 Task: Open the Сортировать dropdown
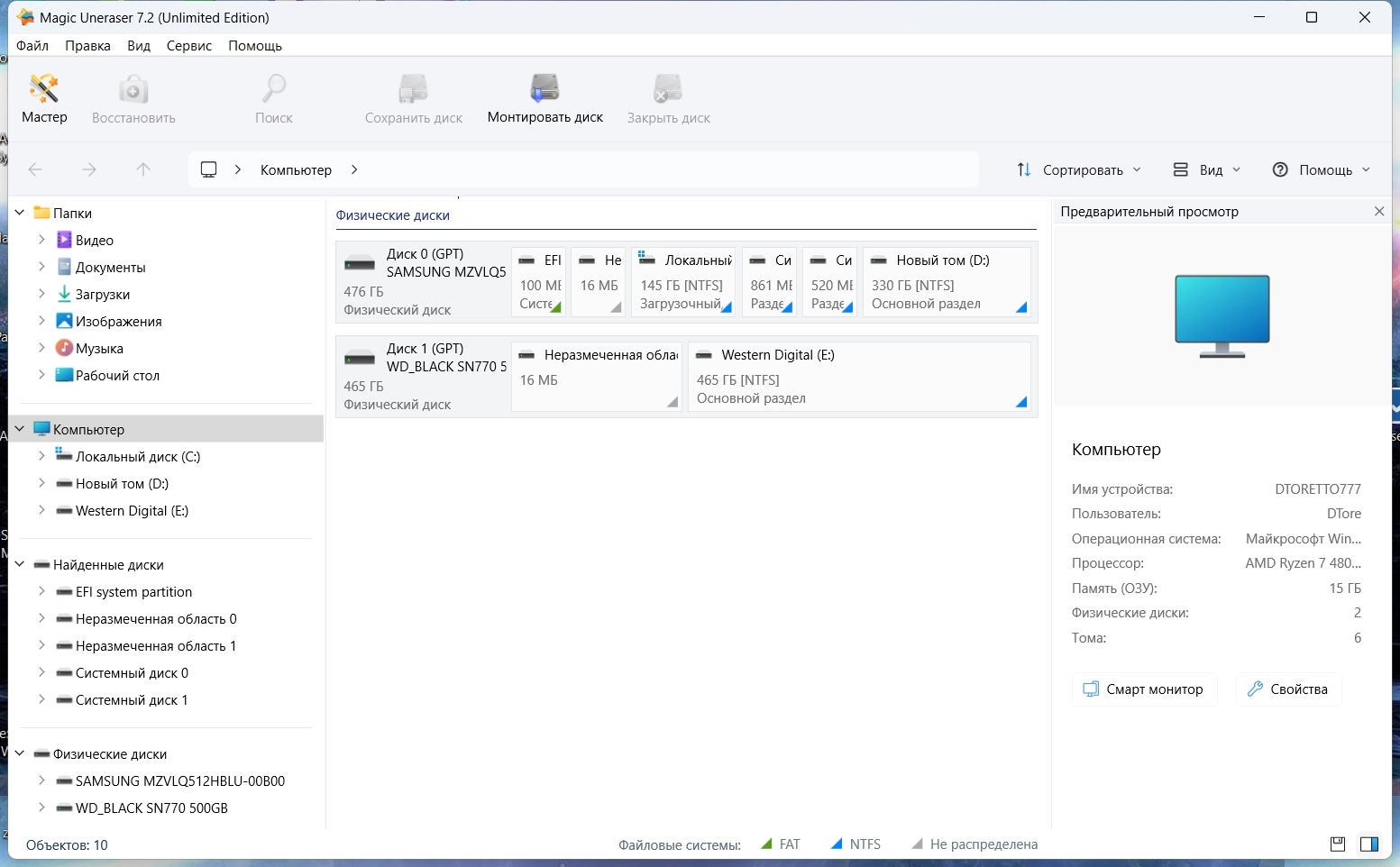[x=1079, y=169]
